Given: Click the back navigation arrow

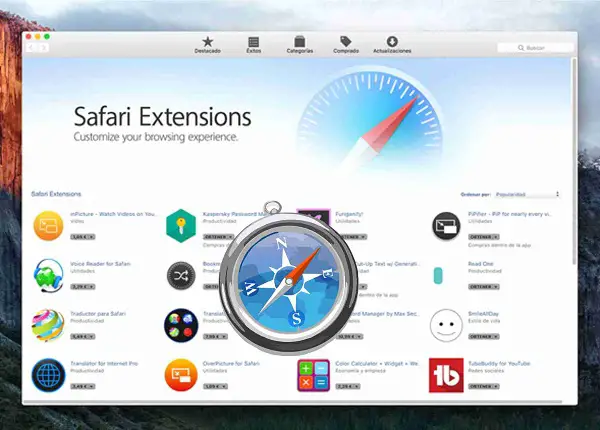Looking at the screenshot, I should coord(31,47).
